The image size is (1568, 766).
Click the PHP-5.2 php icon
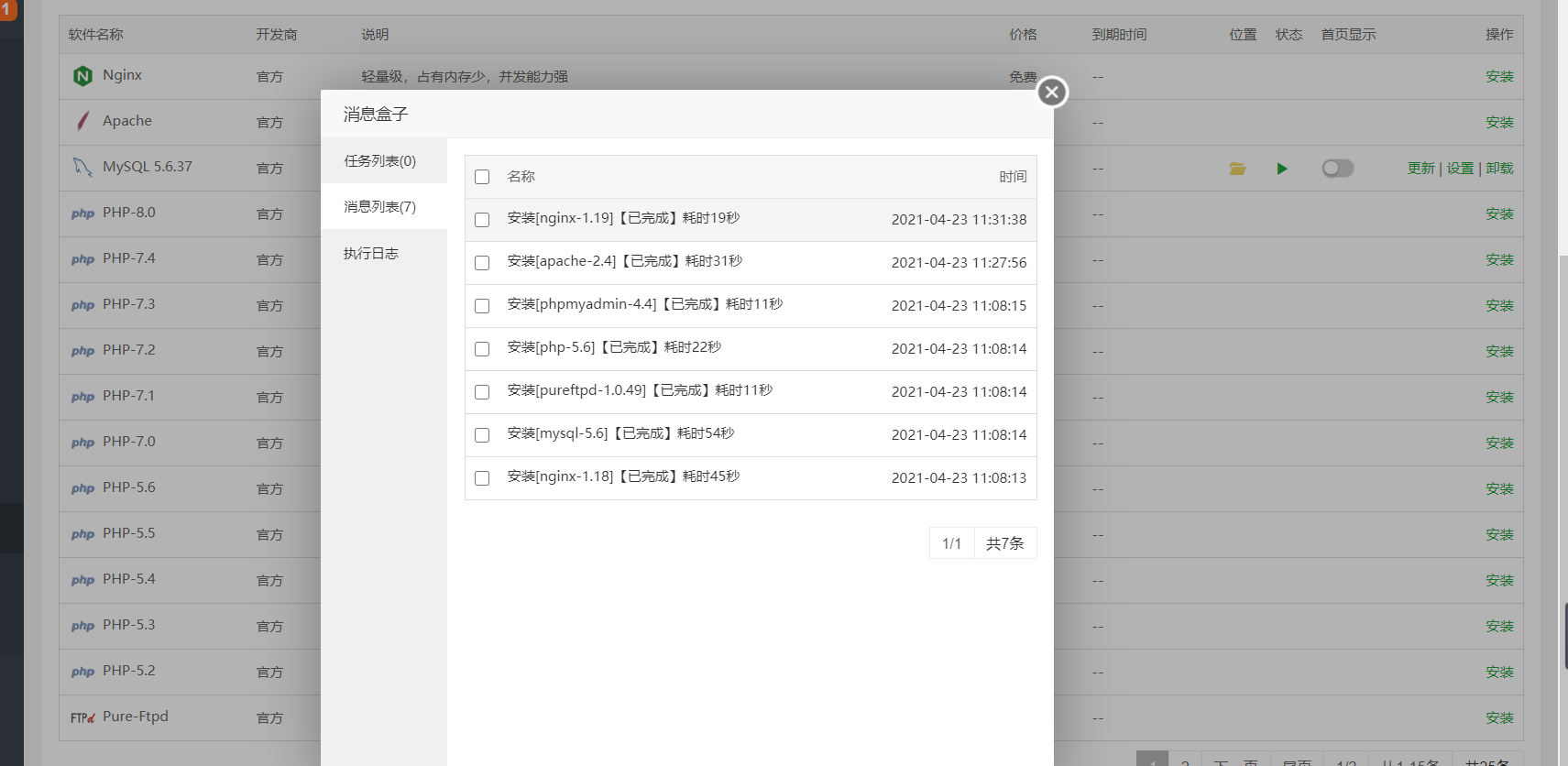[x=82, y=672]
